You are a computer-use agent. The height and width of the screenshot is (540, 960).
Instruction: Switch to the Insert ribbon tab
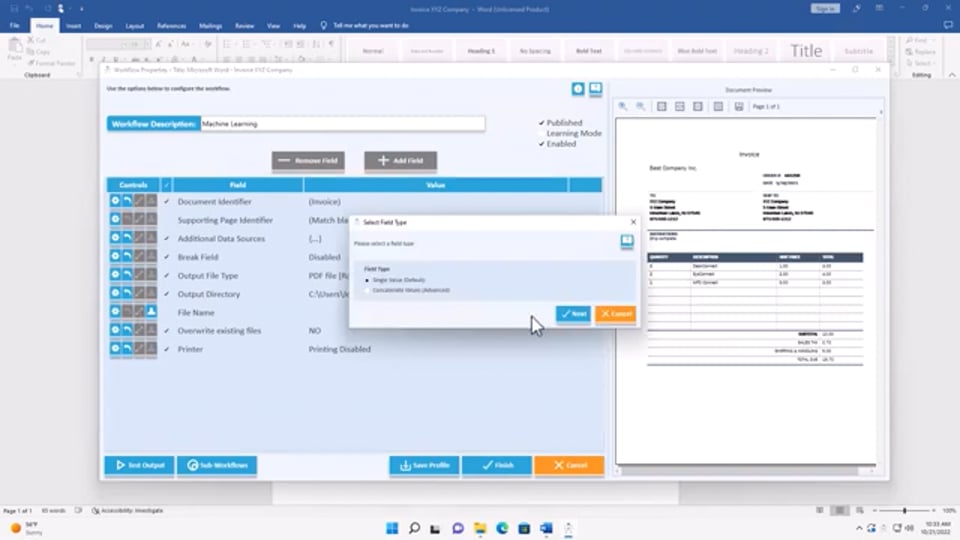[73, 25]
